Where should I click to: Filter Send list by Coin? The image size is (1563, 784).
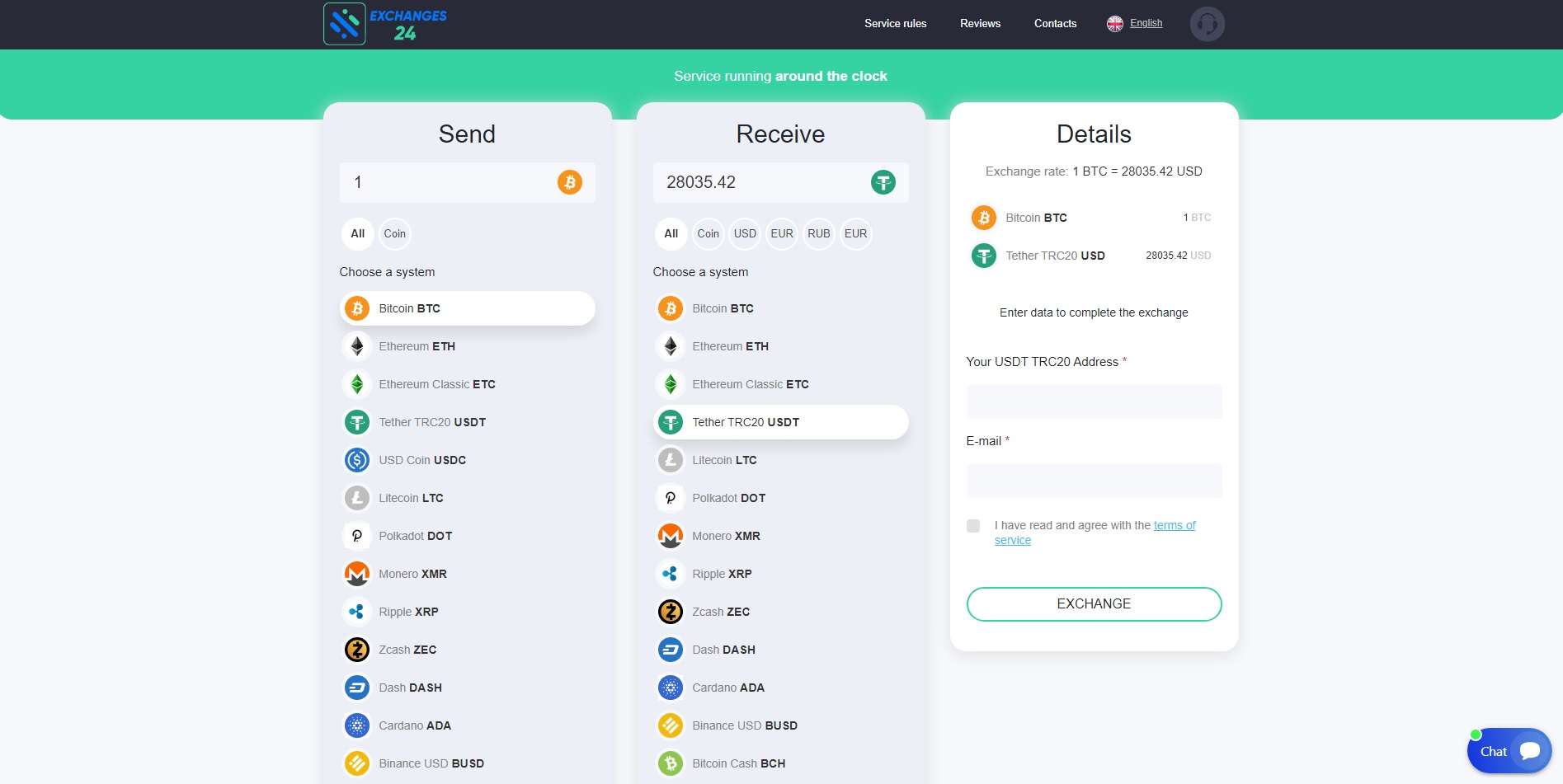pyautogui.click(x=395, y=233)
